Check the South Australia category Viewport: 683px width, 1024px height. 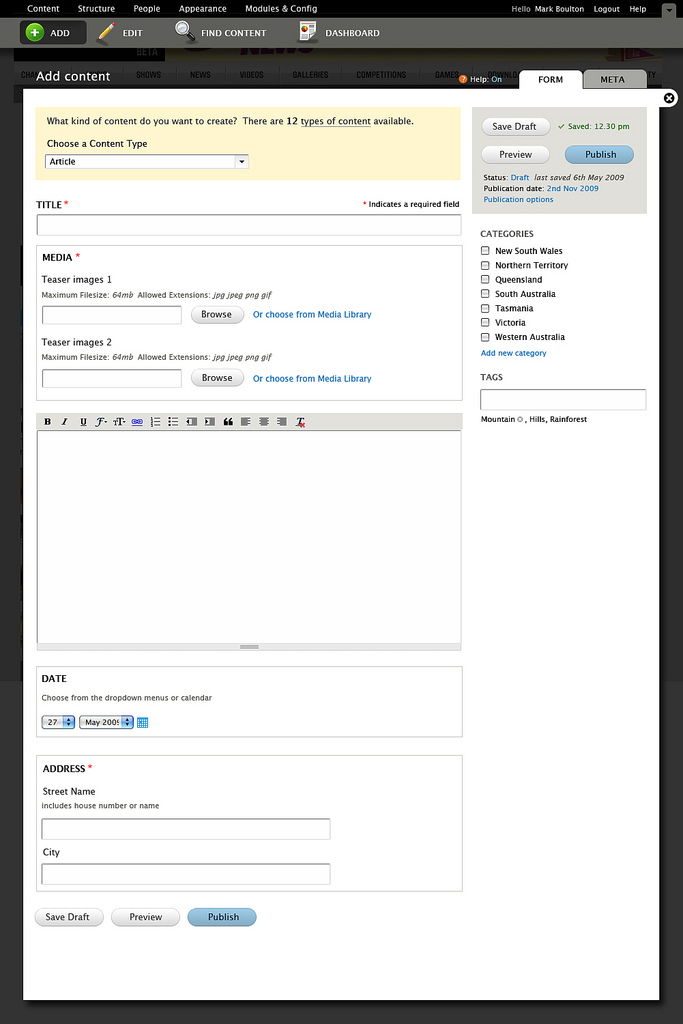(x=485, y=294)
